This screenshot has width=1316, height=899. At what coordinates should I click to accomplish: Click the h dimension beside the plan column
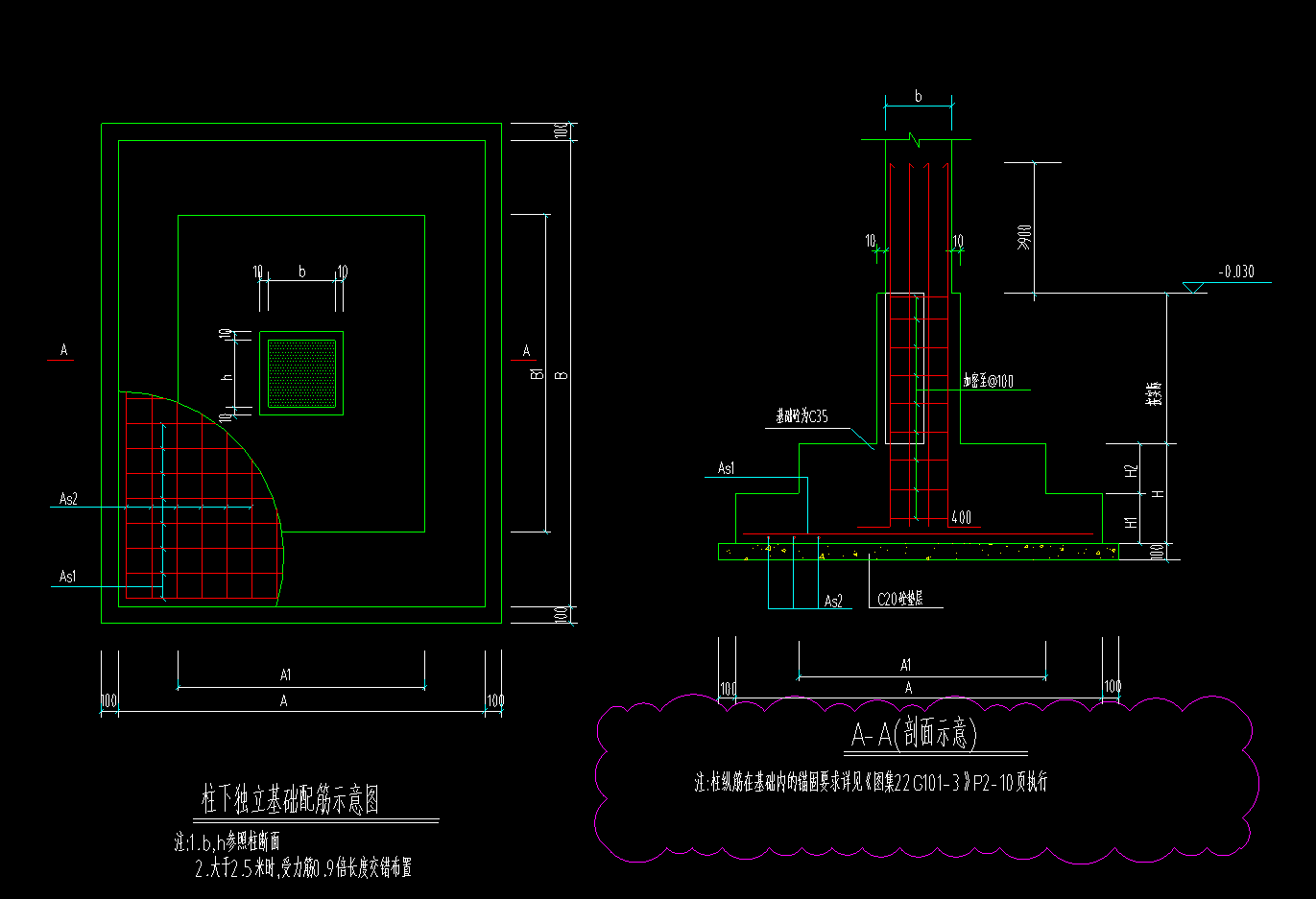(227, 376)
